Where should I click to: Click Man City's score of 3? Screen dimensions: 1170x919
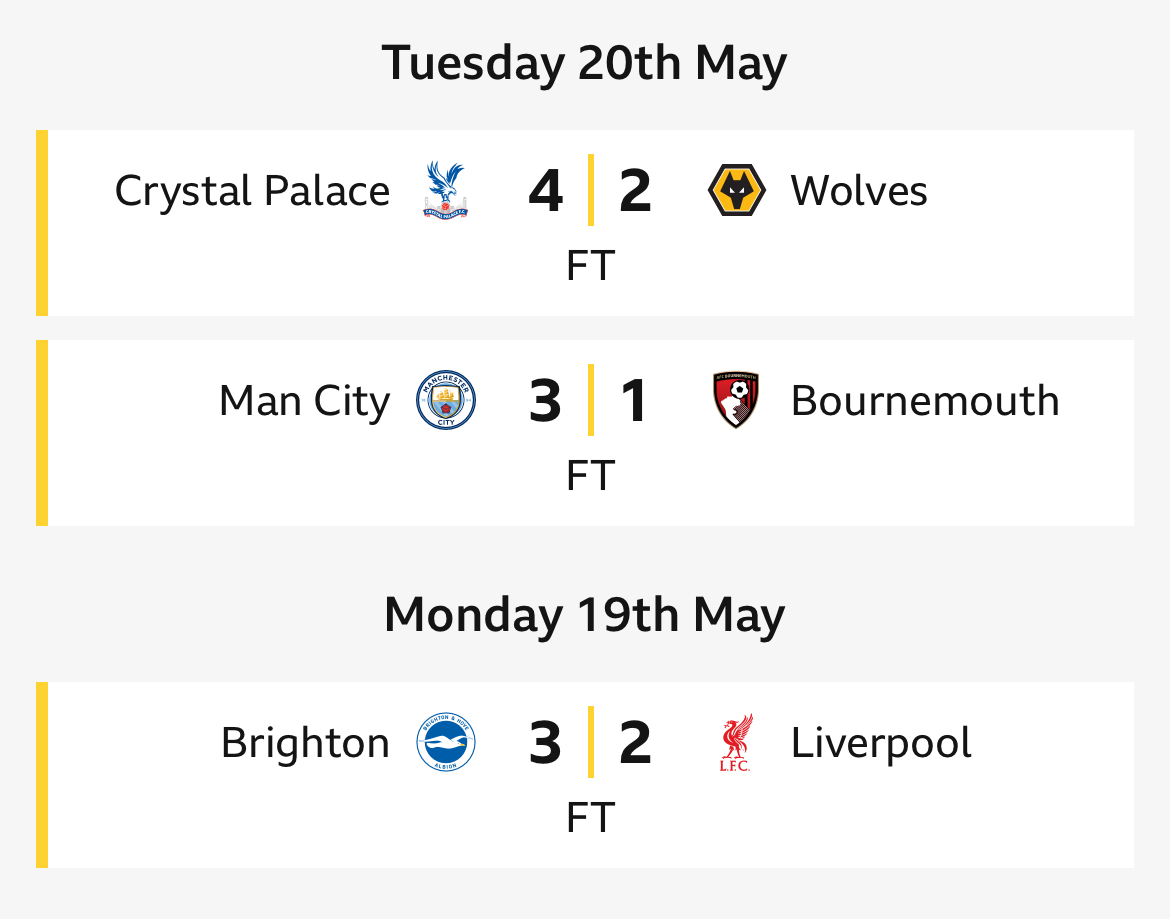point(545,401)
